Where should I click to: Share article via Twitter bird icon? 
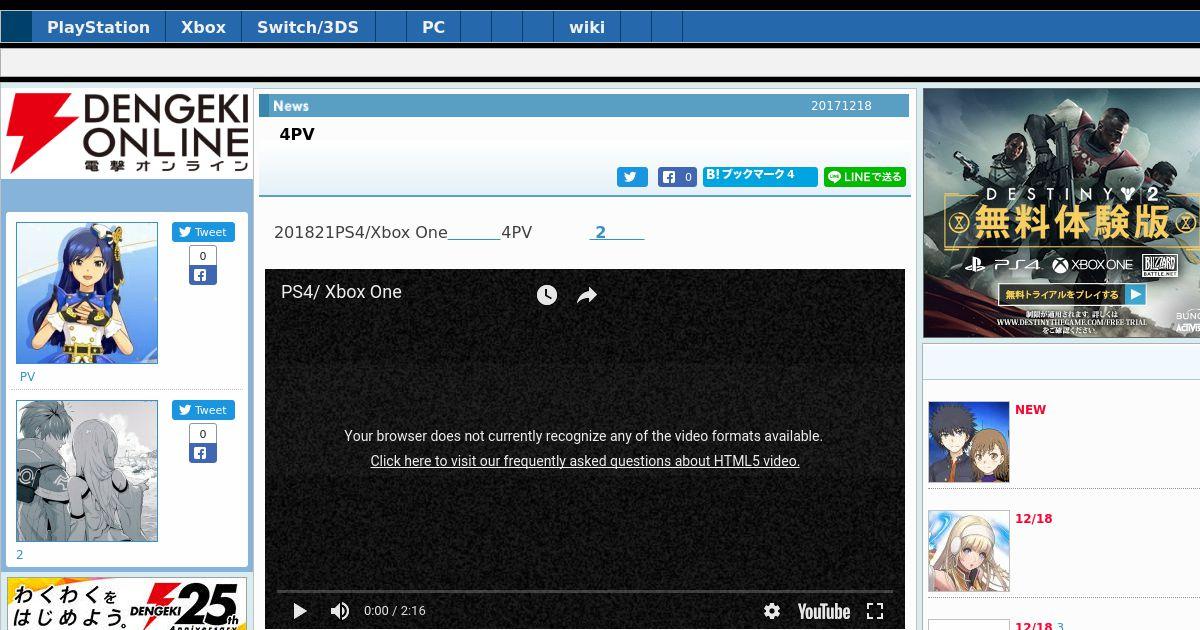(632, 177)
